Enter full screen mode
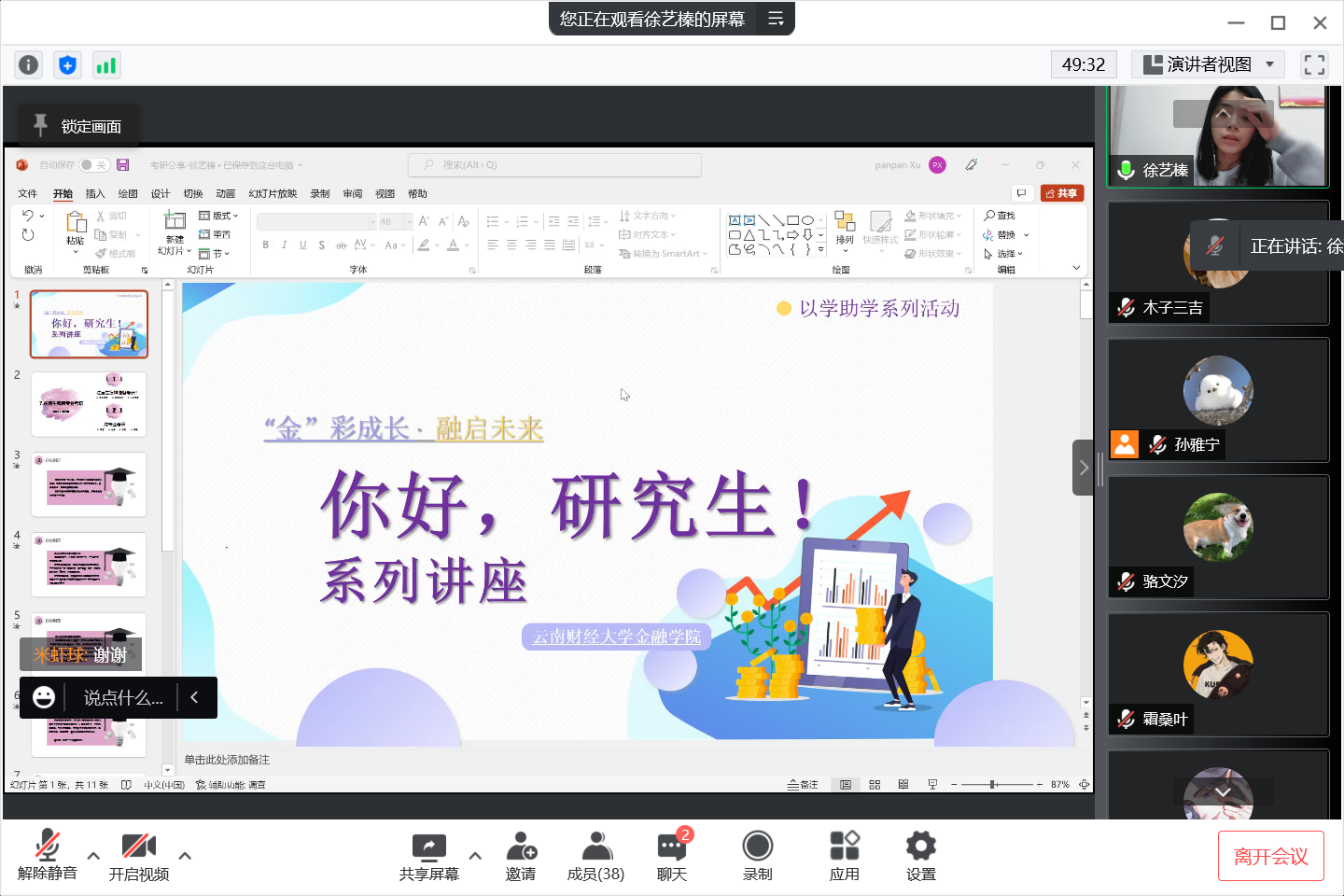 pyautogui.click(x=1314, y=64)
